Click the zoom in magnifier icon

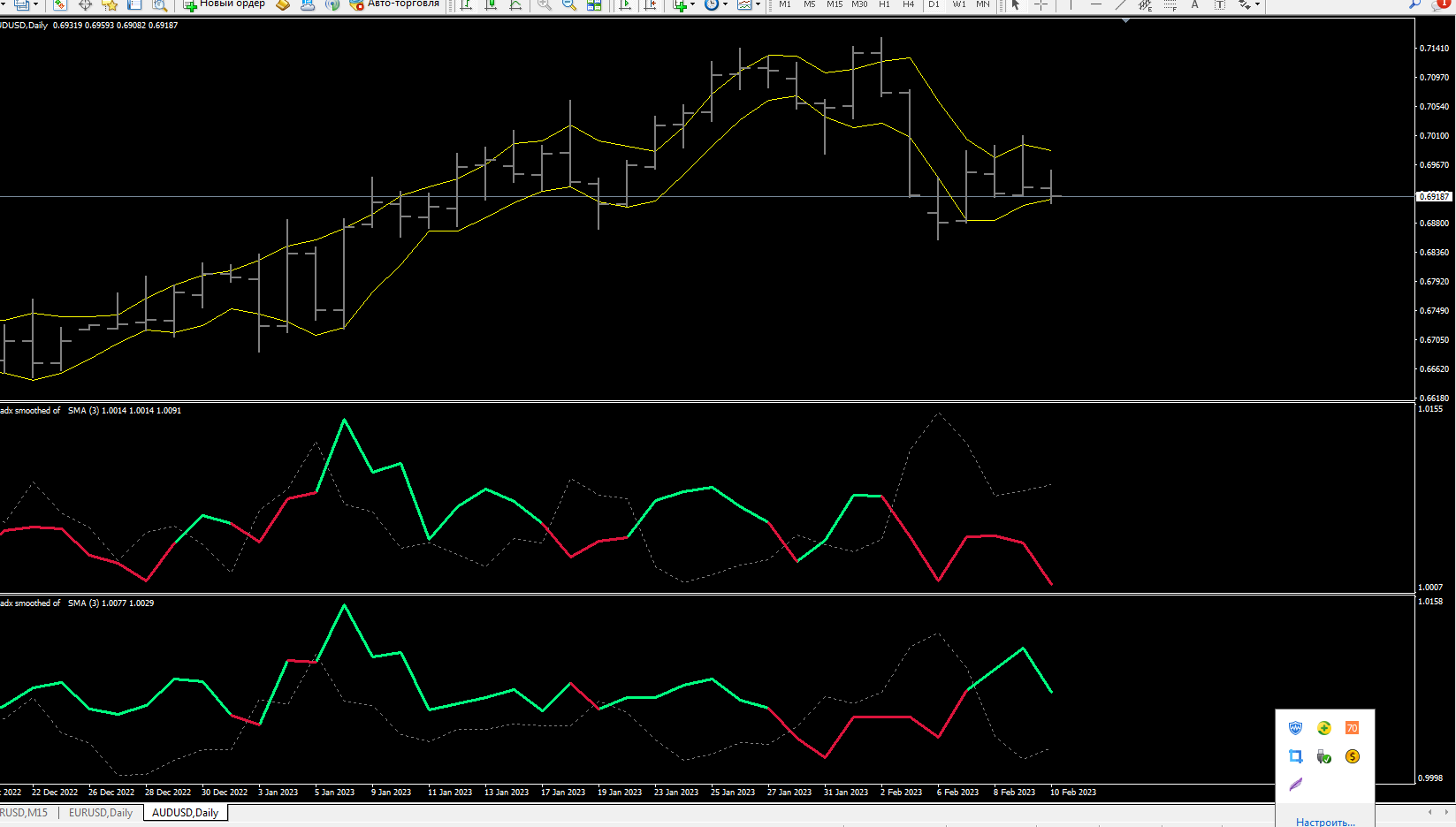(545, 4)
